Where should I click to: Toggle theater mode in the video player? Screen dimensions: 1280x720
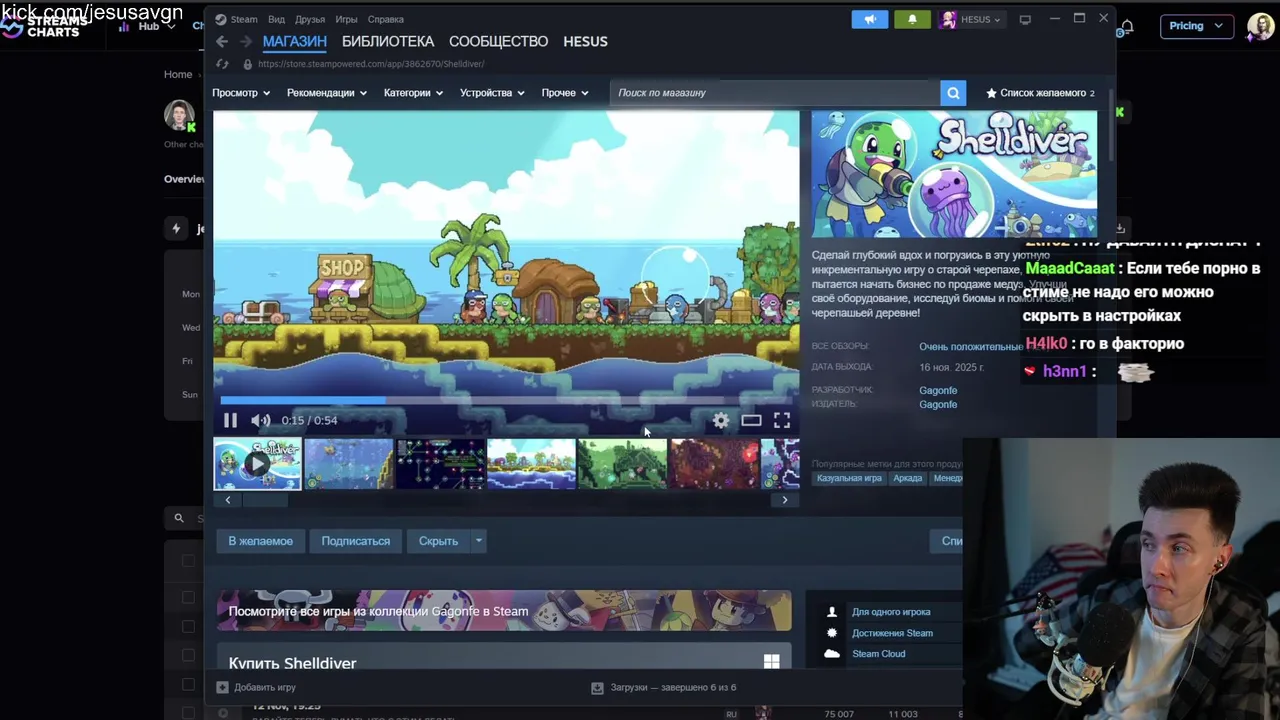pyautogui.click(x=751, y=421)
